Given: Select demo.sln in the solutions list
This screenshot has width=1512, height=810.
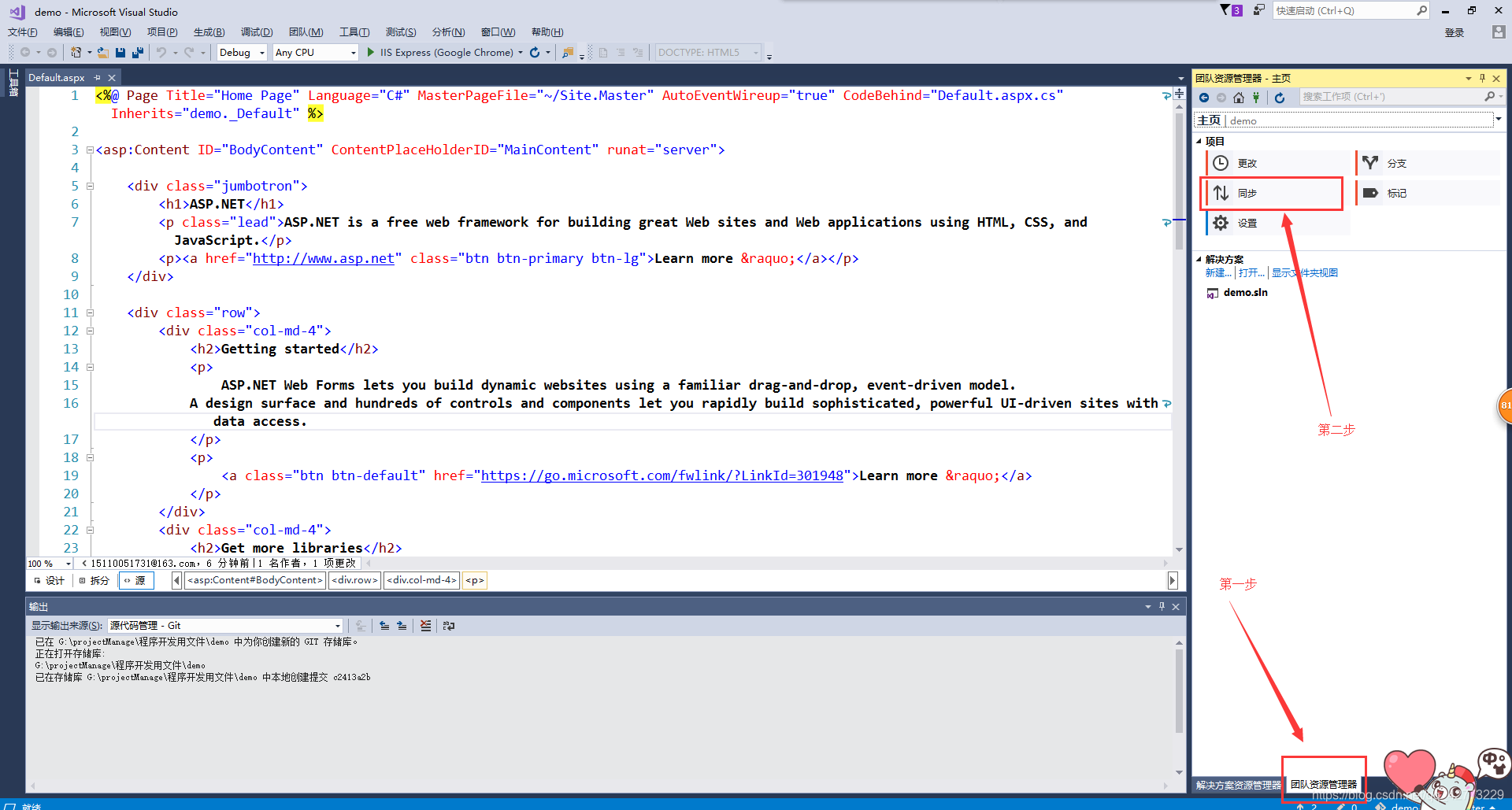Looking at the screenshot, I should (x=1245, y=293).
